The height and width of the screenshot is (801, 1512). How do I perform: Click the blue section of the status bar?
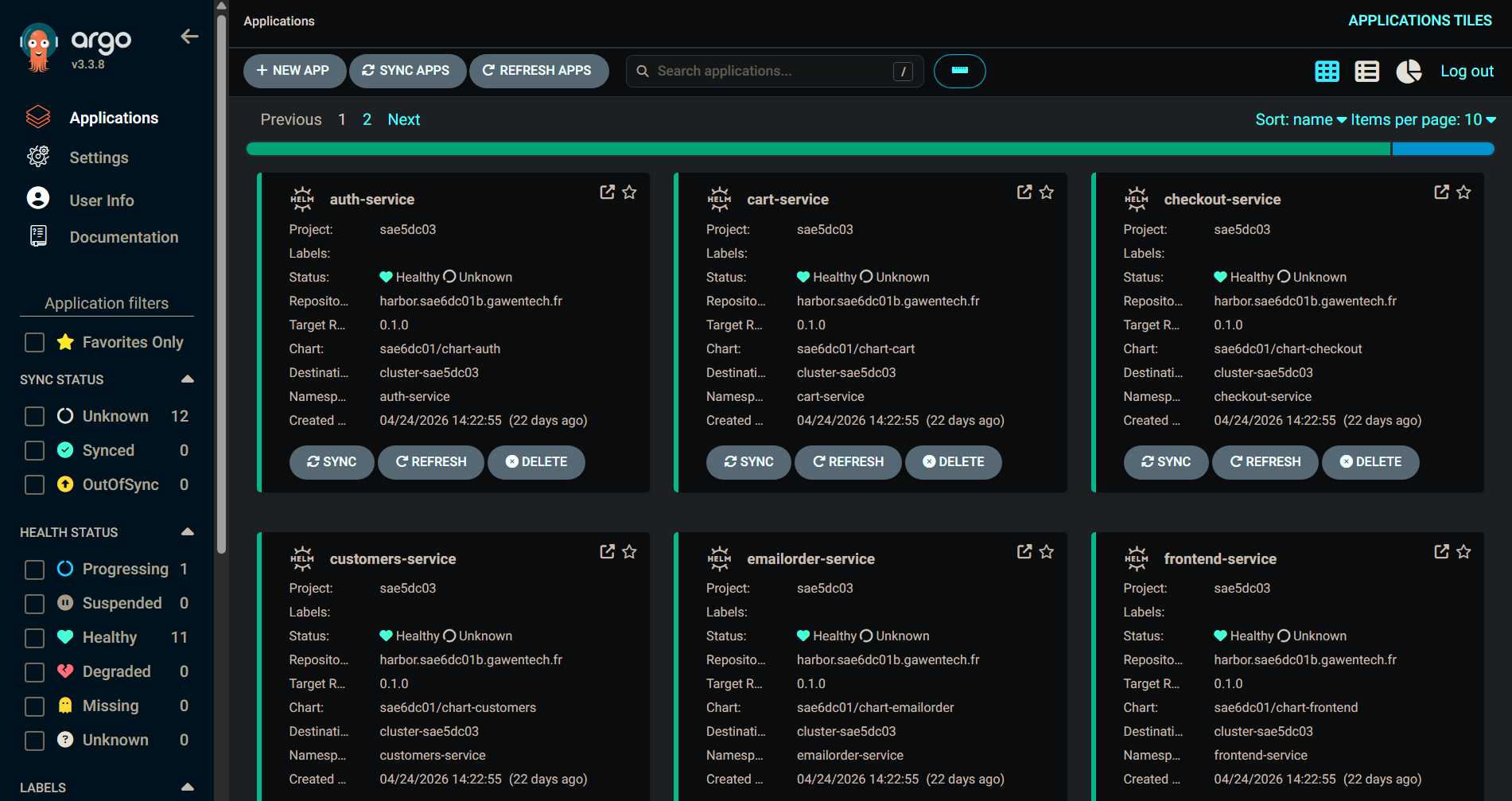(x=1443, y=149)
